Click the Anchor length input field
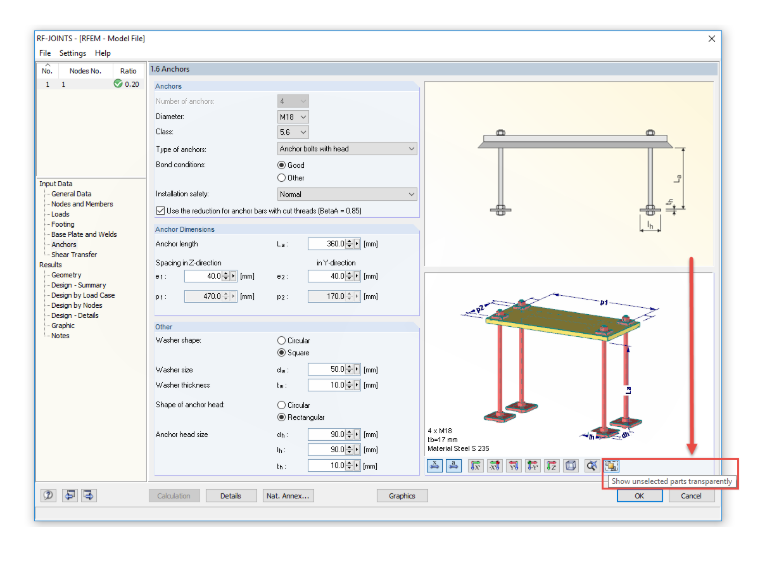The image size is (760, 570). (x=327, y=244)
